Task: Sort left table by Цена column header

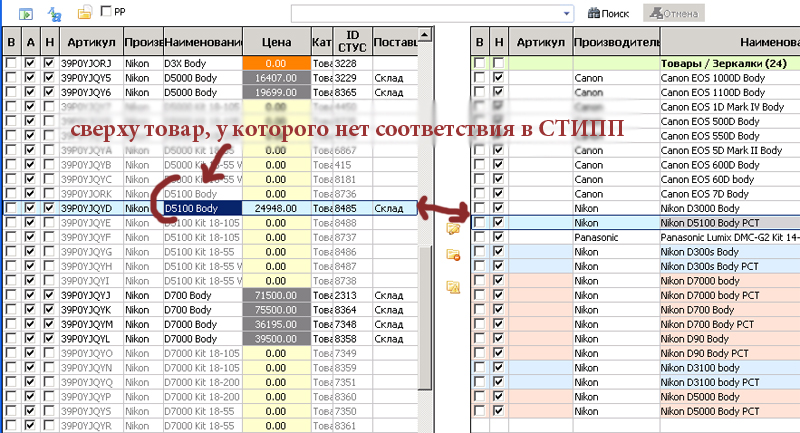Action: [x=277, y=42]
